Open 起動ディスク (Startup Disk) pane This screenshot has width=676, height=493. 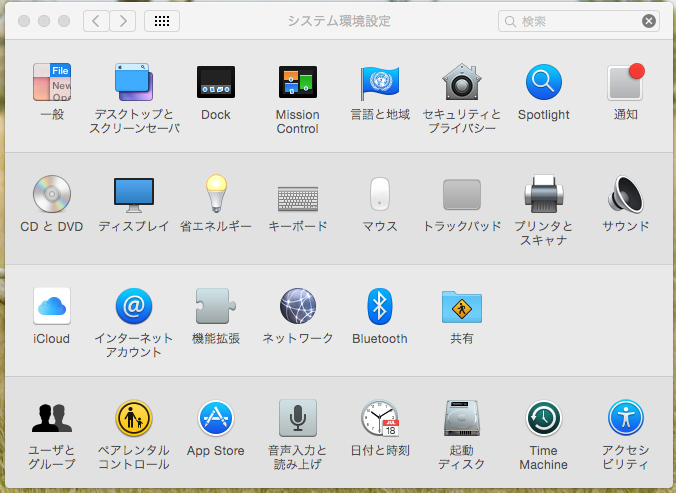coord(462,418)
